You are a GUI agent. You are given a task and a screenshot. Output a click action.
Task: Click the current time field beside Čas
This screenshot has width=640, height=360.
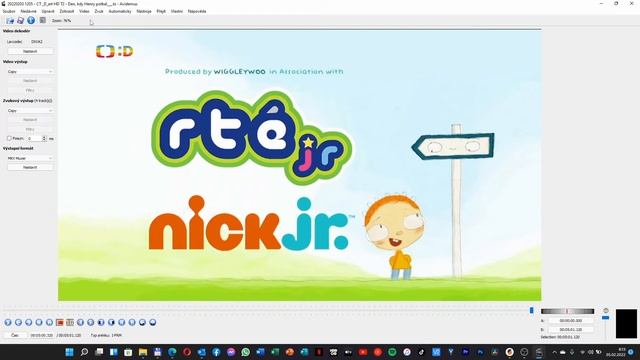pyautogui.click(x=42, y=335)
